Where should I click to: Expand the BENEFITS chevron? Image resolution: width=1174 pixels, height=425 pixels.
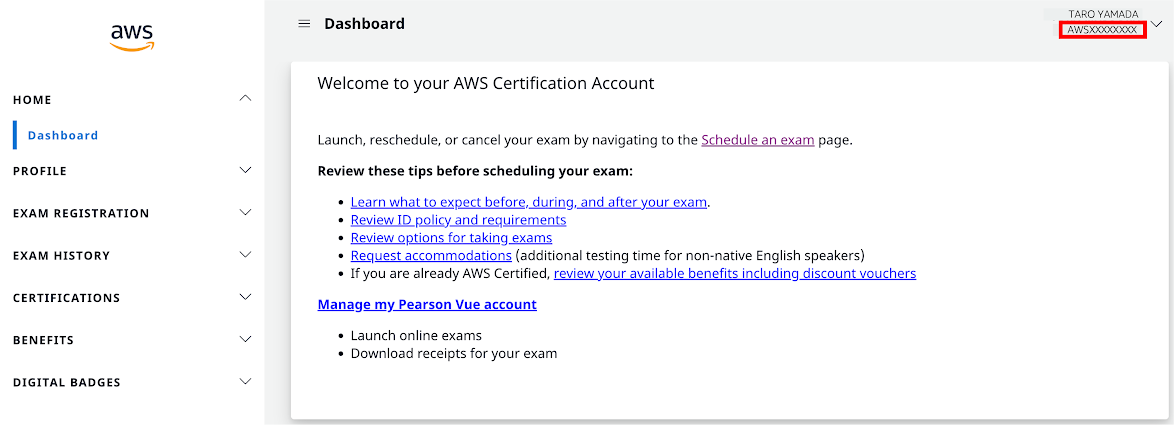click(245, 340)
